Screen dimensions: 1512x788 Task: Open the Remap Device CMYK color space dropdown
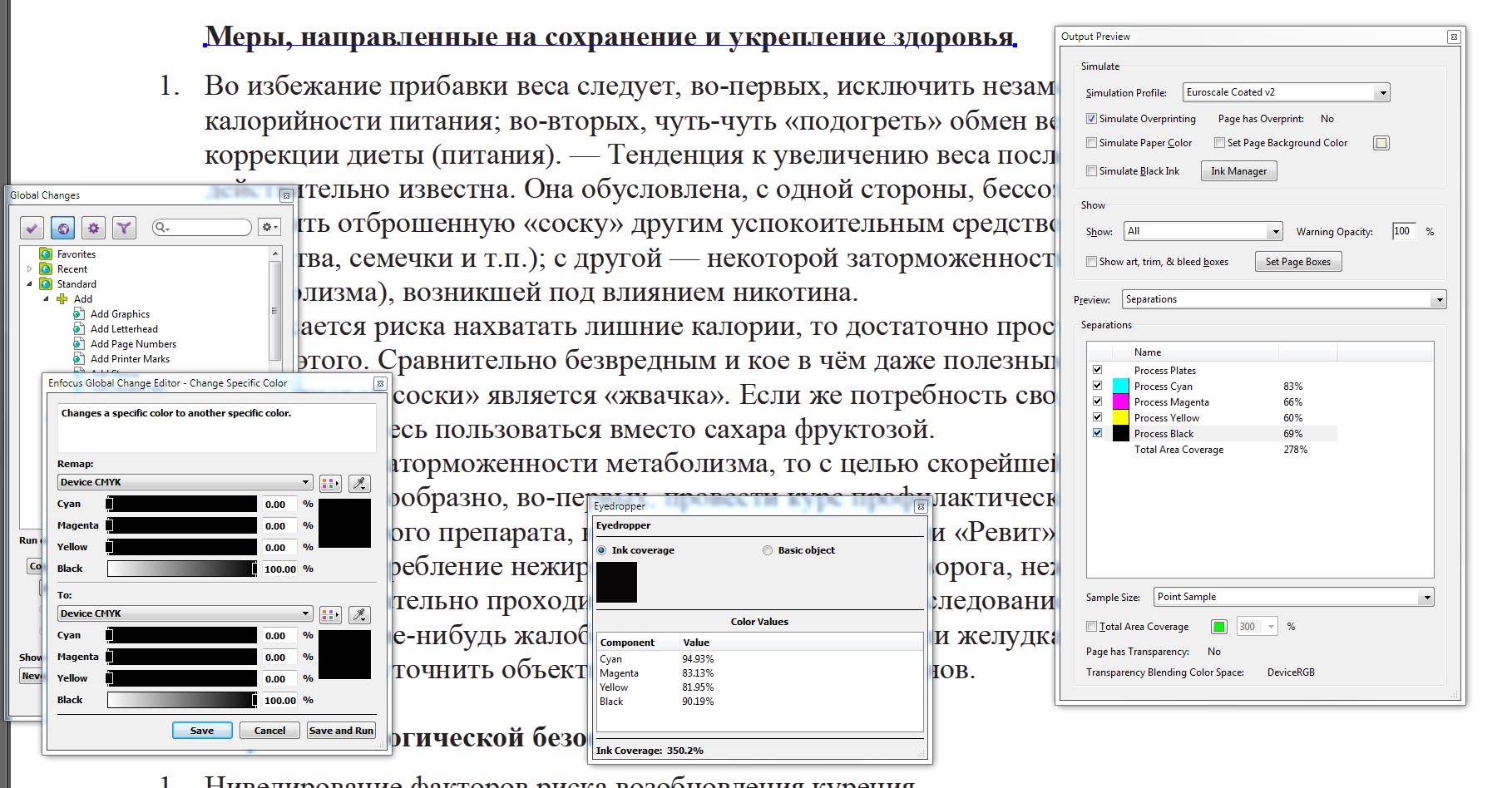click(x=185, y=482)
